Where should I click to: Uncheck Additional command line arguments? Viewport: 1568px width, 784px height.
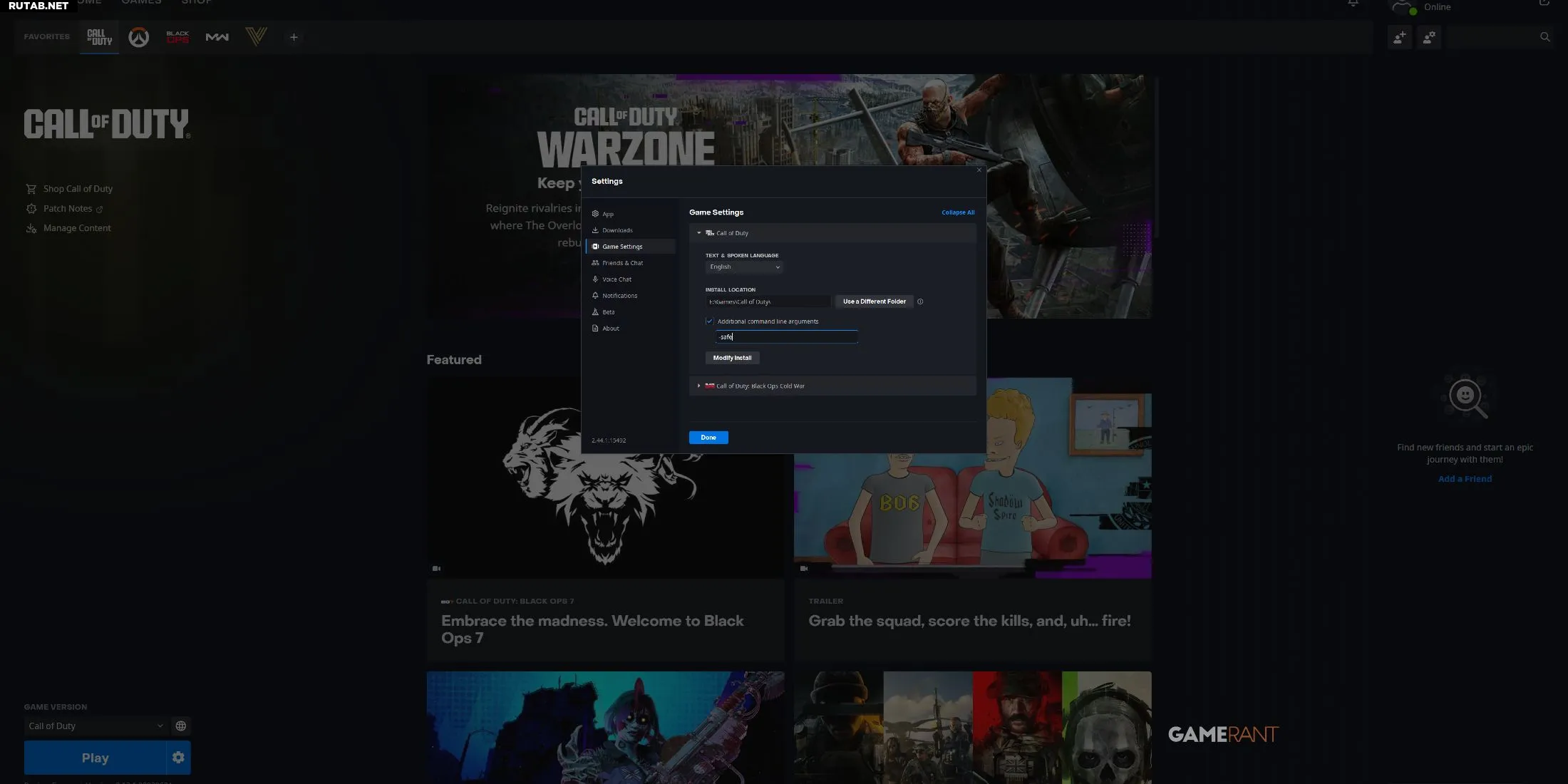[x=709, y=321]
